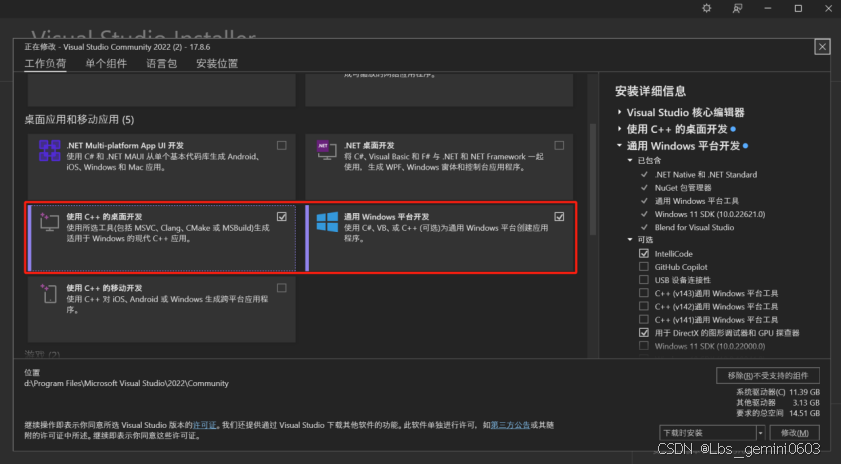Switch to the 安装位置 tab
This screenshot has width=842, height=465.
pos(217,63)
